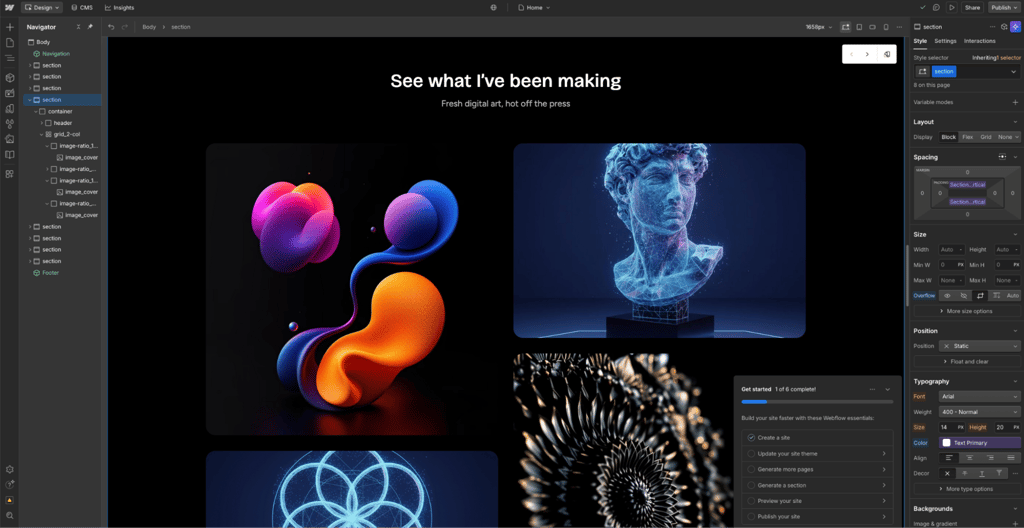Open the Publish dropdown
This screenshot has width=1024, height=528.
click(1004, 8)
